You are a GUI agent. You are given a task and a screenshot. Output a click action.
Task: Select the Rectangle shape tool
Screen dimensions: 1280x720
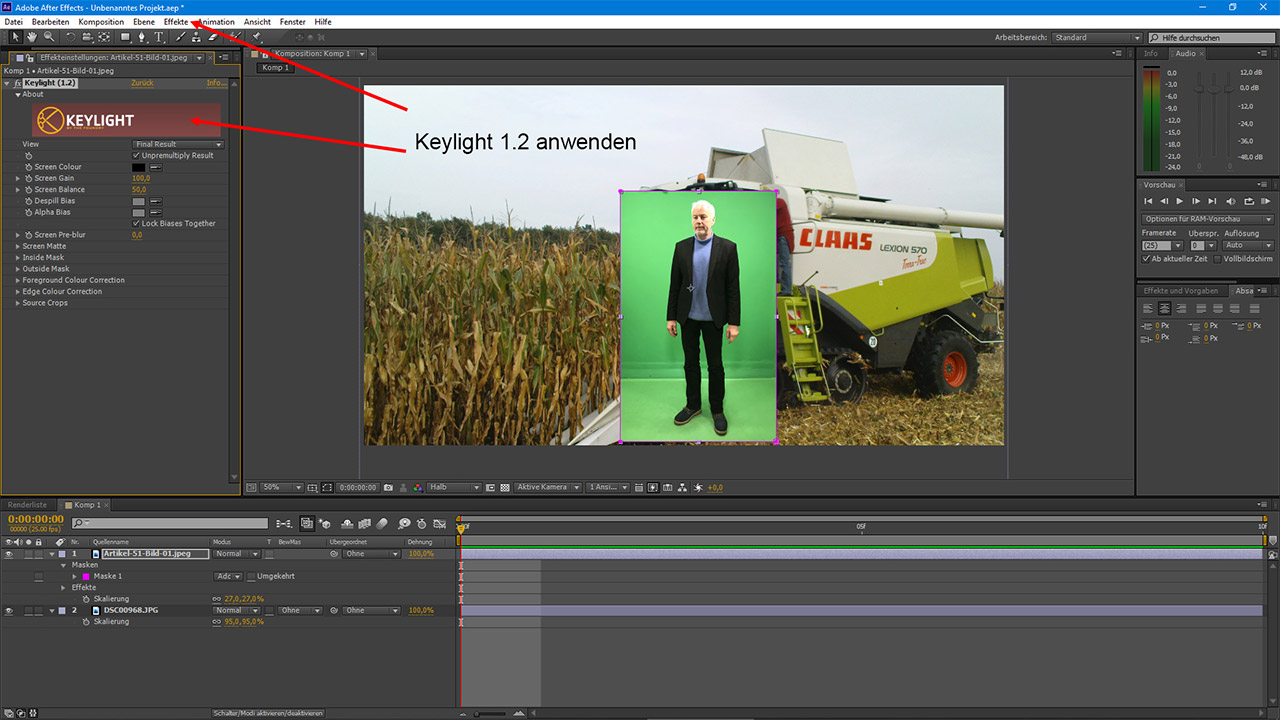coord(126,37)
